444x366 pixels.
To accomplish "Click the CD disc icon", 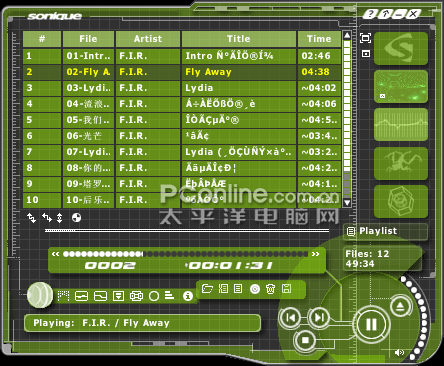I will click(255, 289).
